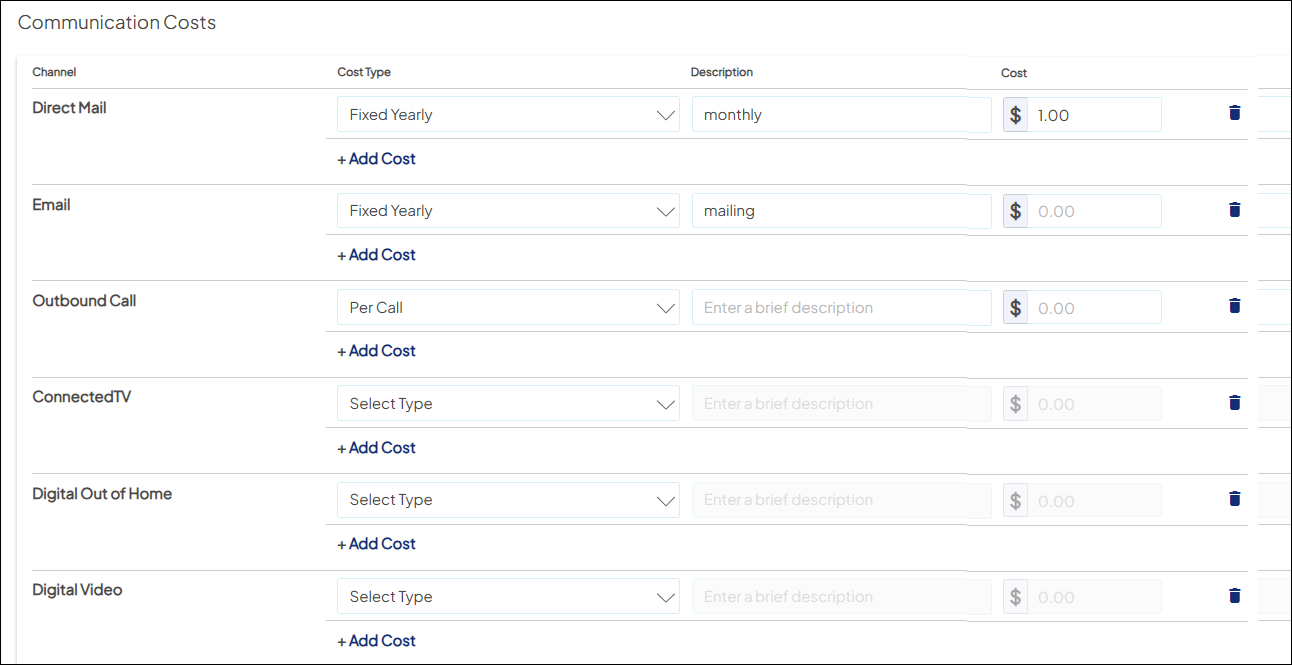Click trash icon for Email cost
Viewport: 1292px width, 665px height.
(x=1234, y=210)
